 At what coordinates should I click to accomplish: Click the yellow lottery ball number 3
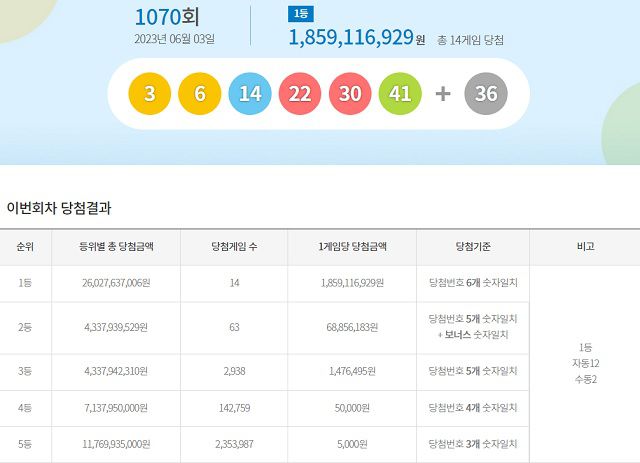[x=150, y=94]
